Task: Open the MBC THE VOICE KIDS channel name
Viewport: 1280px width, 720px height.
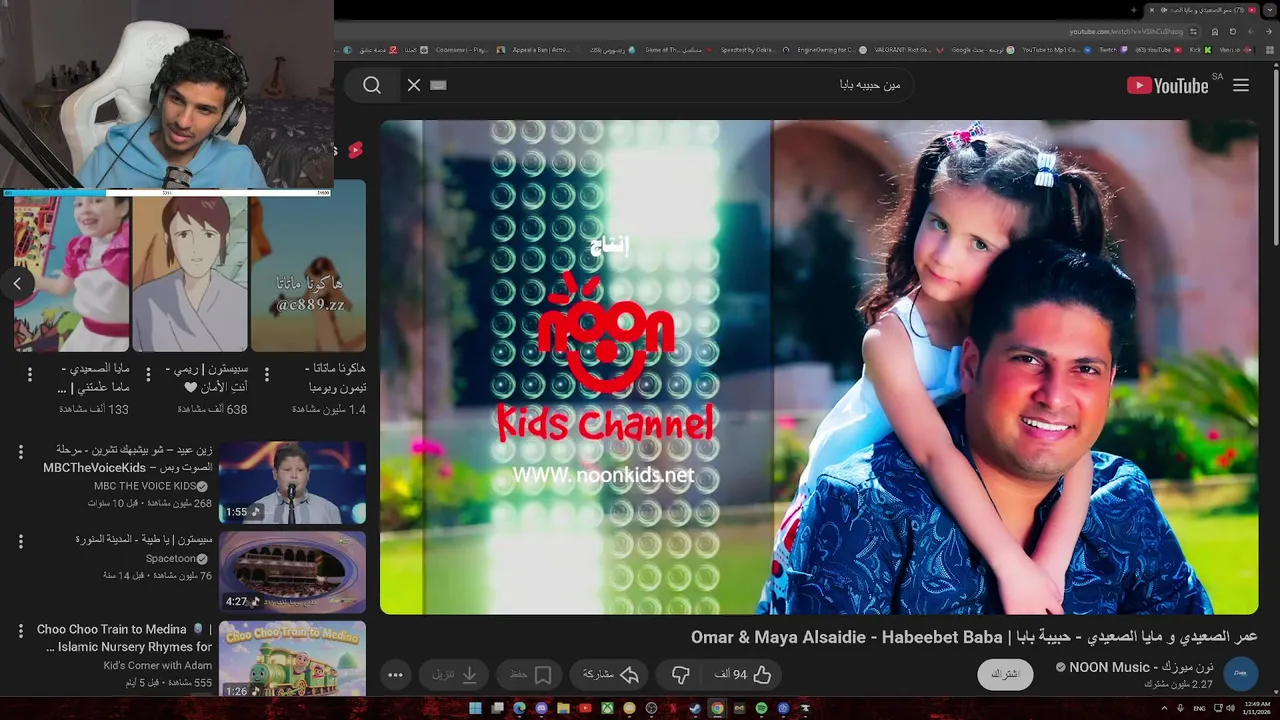Action: tap(145, 486)
